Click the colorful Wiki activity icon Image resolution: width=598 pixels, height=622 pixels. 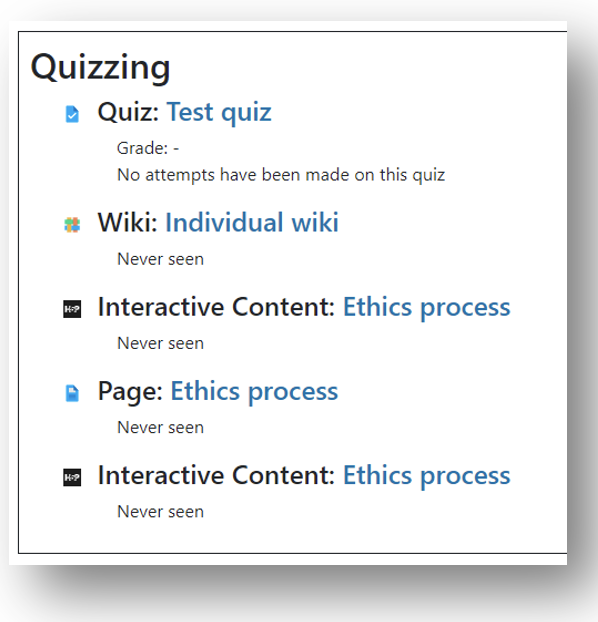[x=72, y=225]
